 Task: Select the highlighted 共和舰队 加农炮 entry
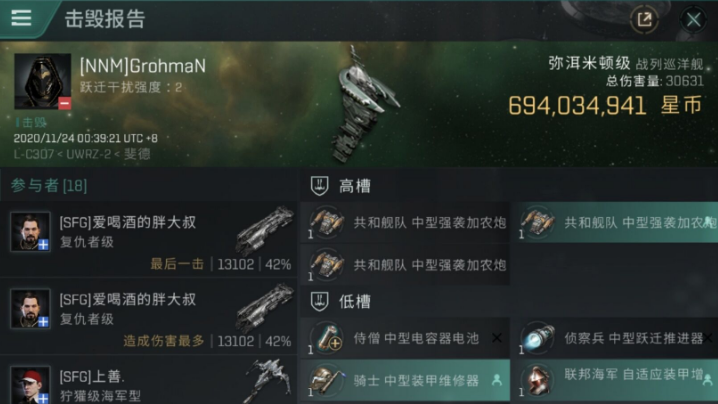615,223
